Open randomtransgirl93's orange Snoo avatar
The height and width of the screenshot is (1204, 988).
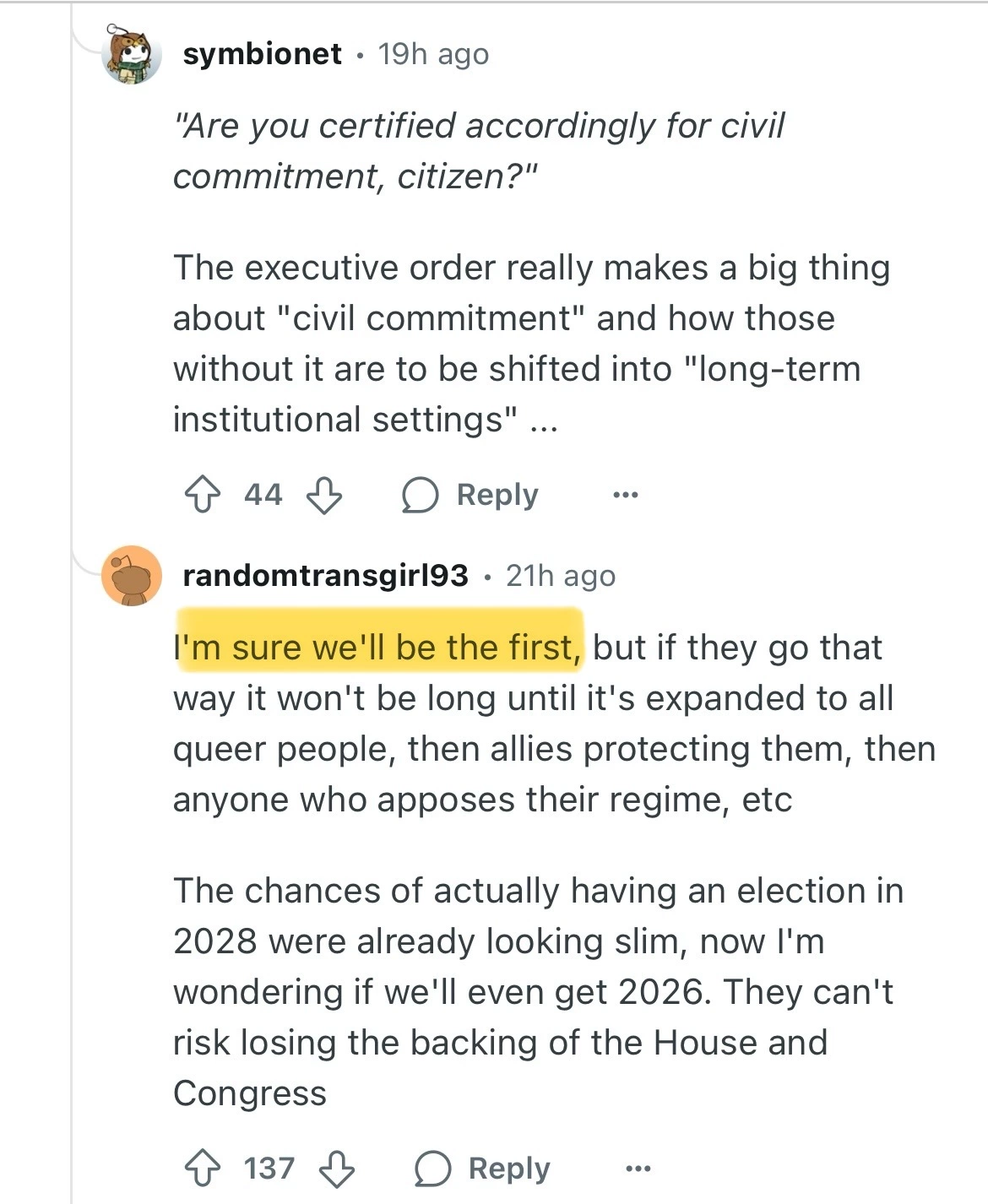(x=132, y=576)
